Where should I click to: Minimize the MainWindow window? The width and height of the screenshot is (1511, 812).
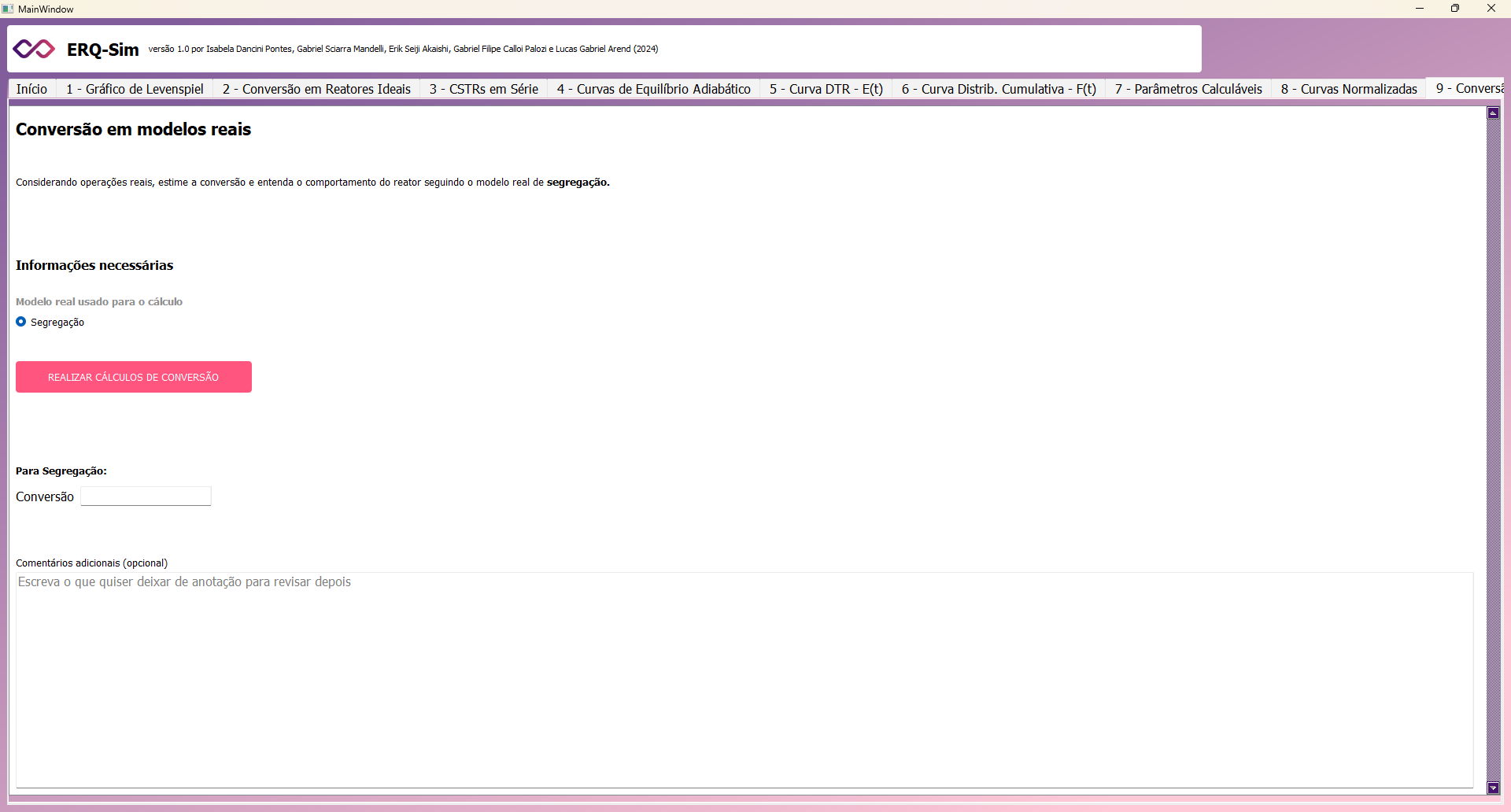pyautogui.click(x=1420, y=9)
